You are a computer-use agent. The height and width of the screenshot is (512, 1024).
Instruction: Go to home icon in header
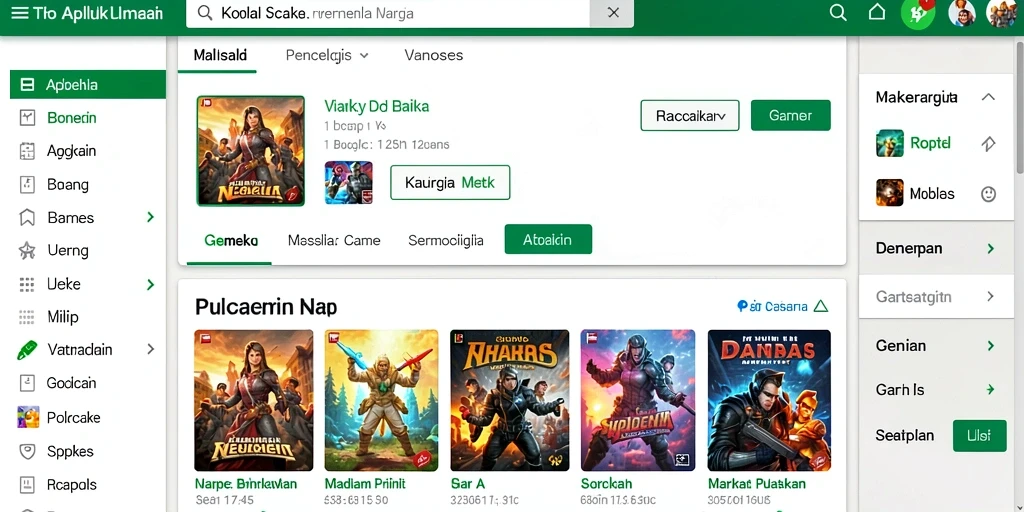point(877,12)
